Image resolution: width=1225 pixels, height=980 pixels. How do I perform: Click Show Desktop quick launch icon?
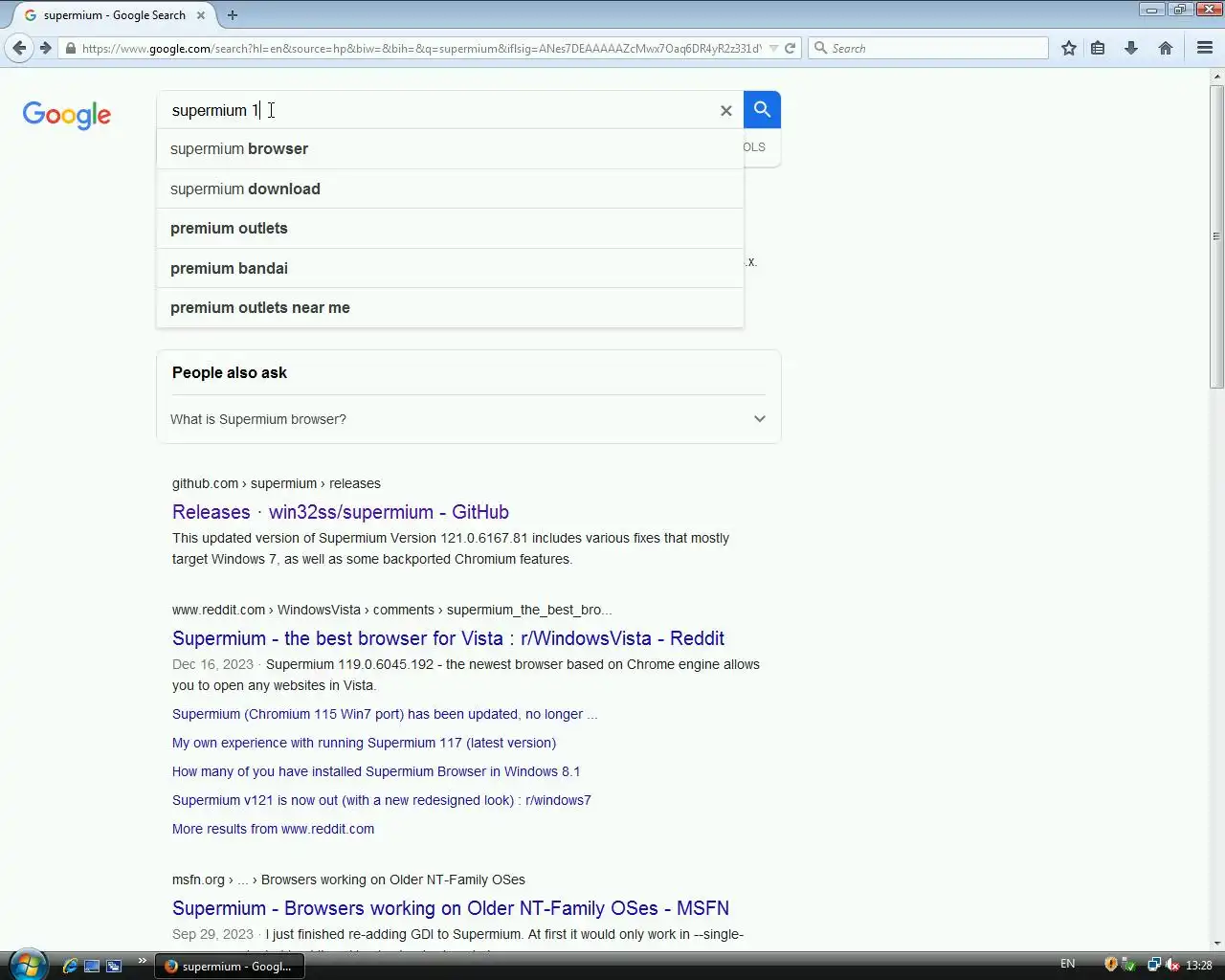tap(92, 966)
